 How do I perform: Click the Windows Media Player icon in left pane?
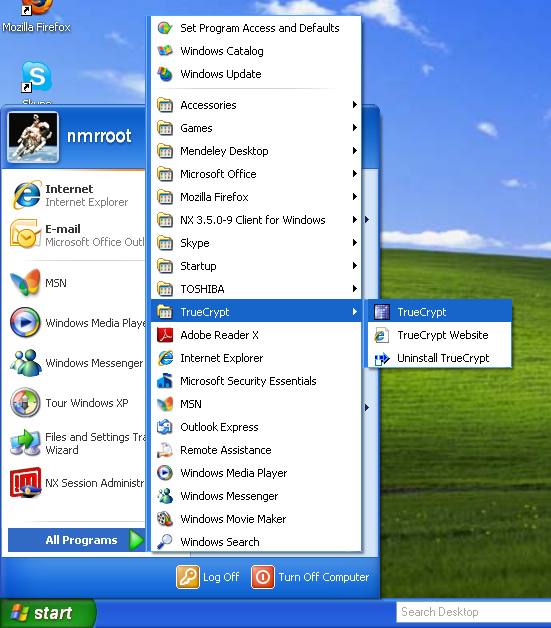(26, 322)
